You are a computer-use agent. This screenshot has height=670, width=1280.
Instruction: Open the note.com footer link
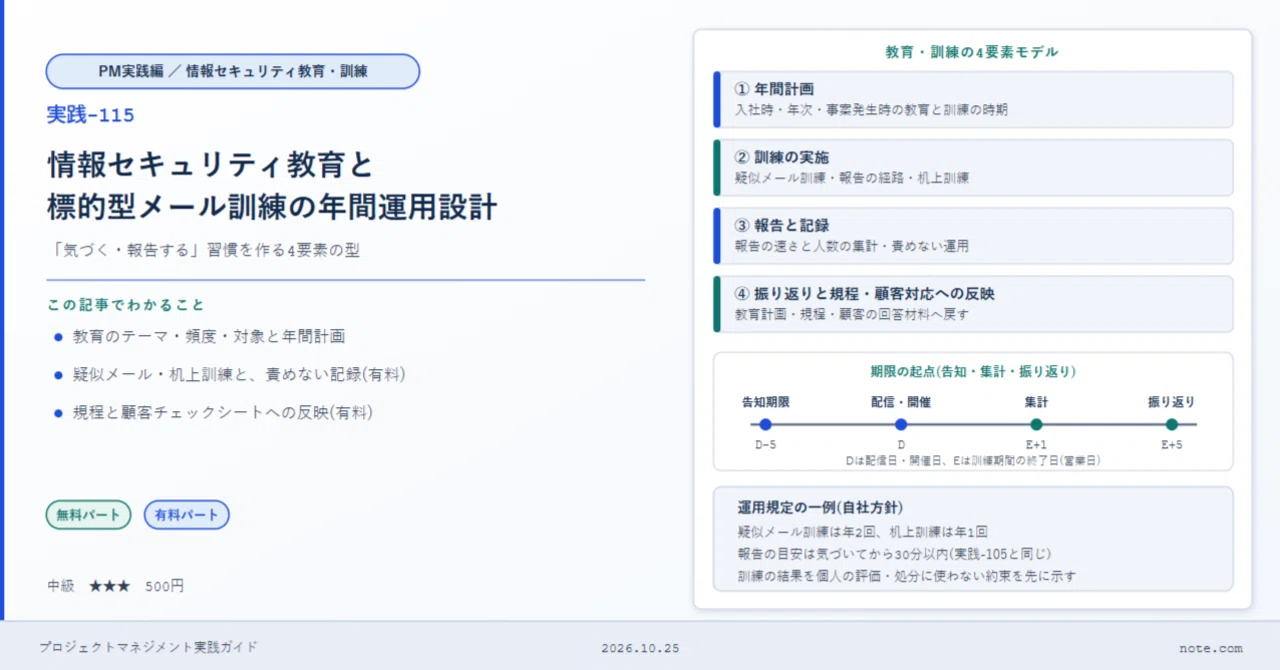click(x=1210, y=648)
